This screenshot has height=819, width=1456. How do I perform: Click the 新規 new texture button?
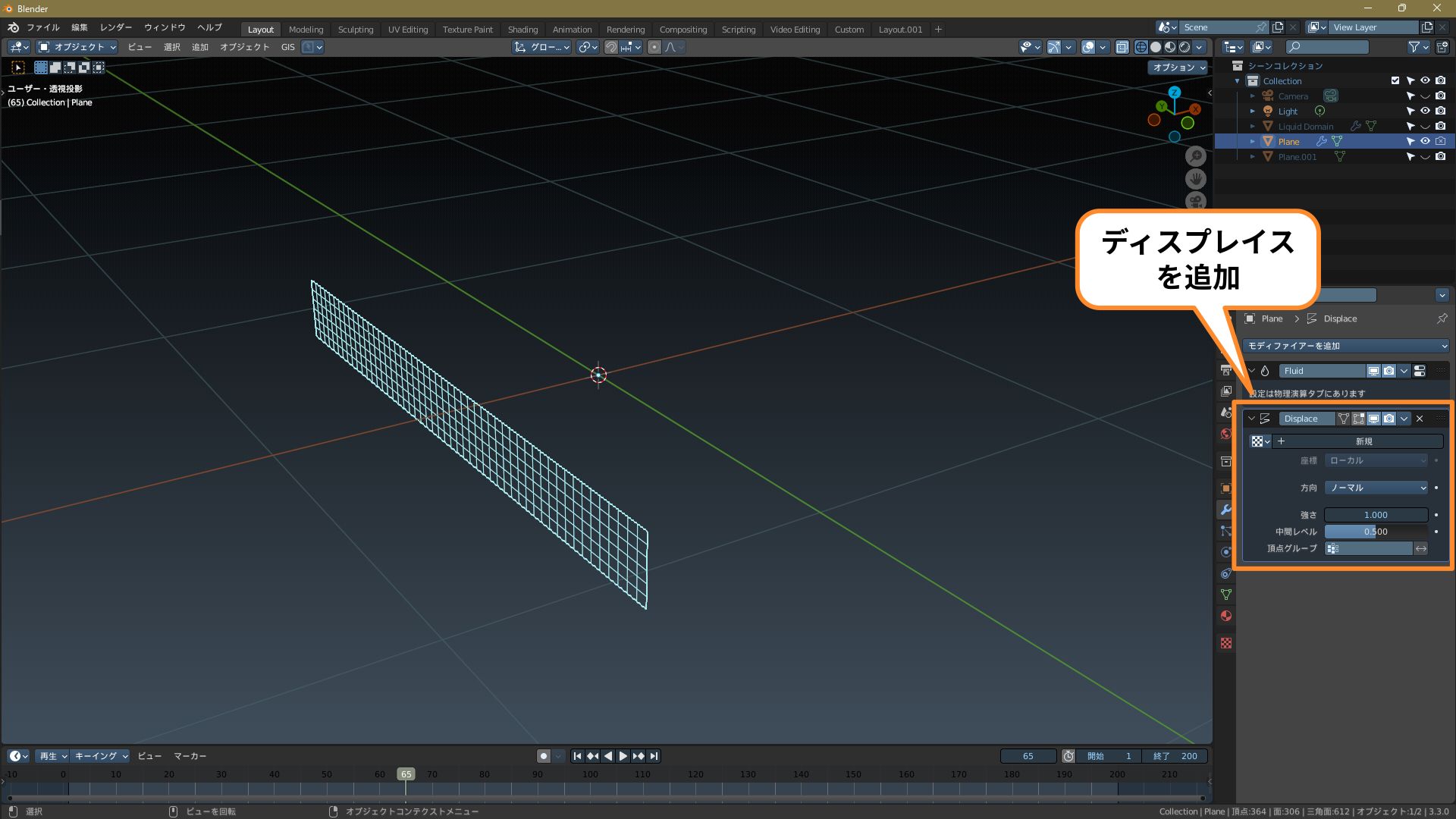click(x=1363, y=441)
